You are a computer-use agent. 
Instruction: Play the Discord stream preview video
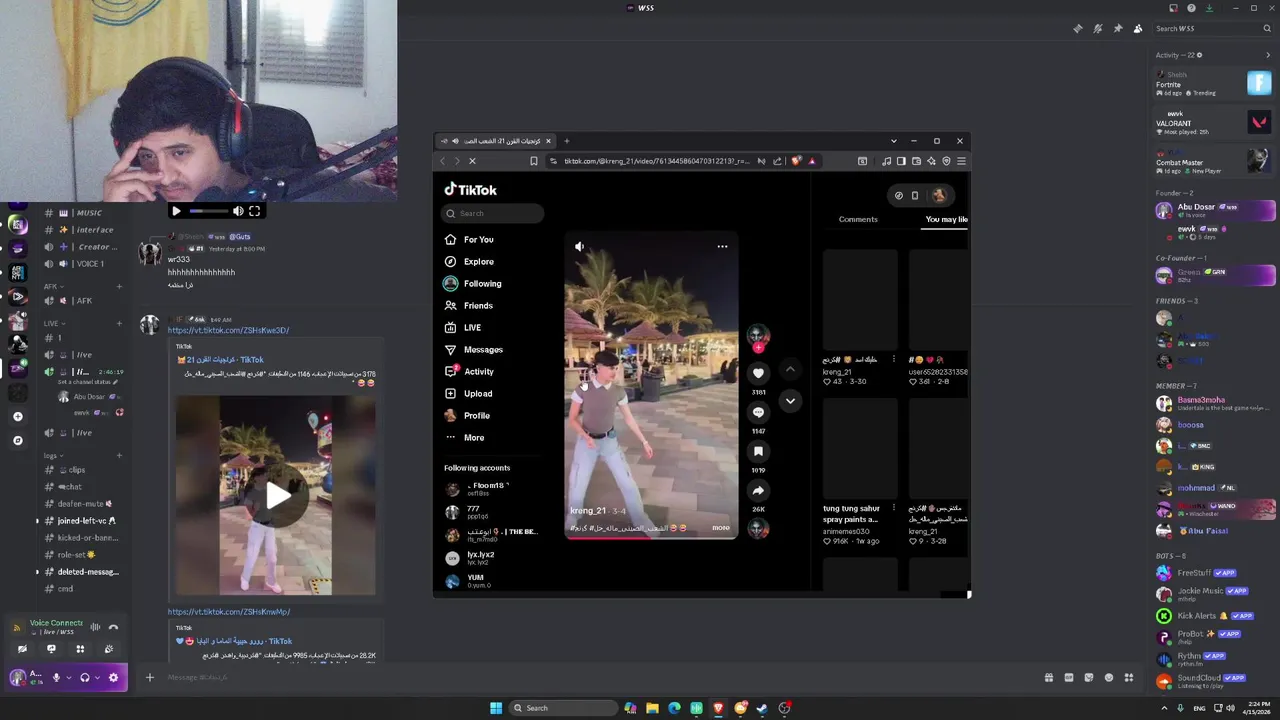coord(176,211)
